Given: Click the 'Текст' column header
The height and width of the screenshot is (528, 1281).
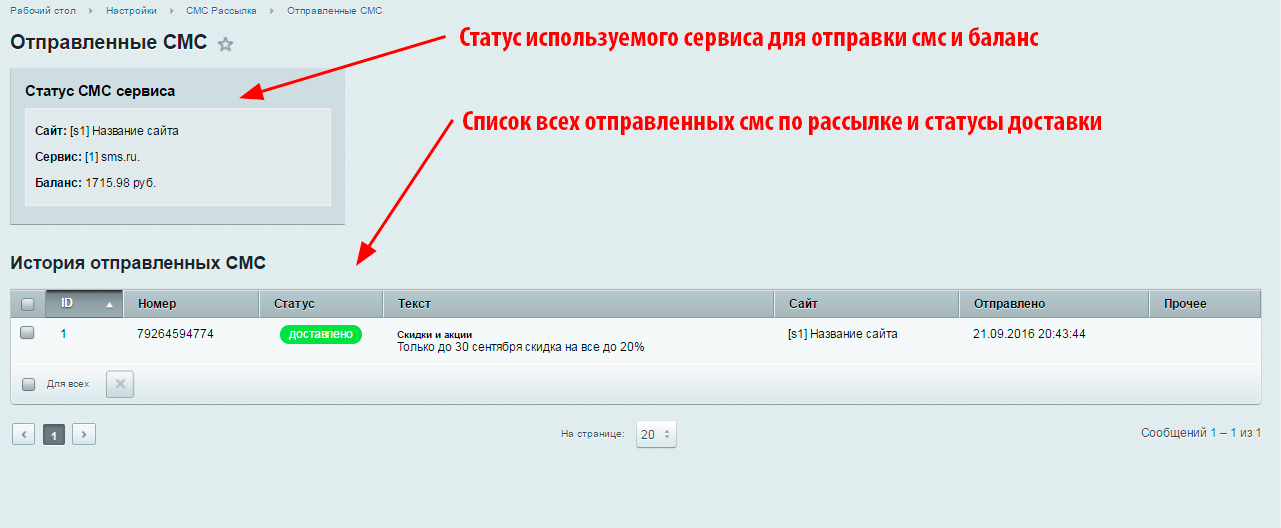Looking at the screenshot, I should (414, 304).
